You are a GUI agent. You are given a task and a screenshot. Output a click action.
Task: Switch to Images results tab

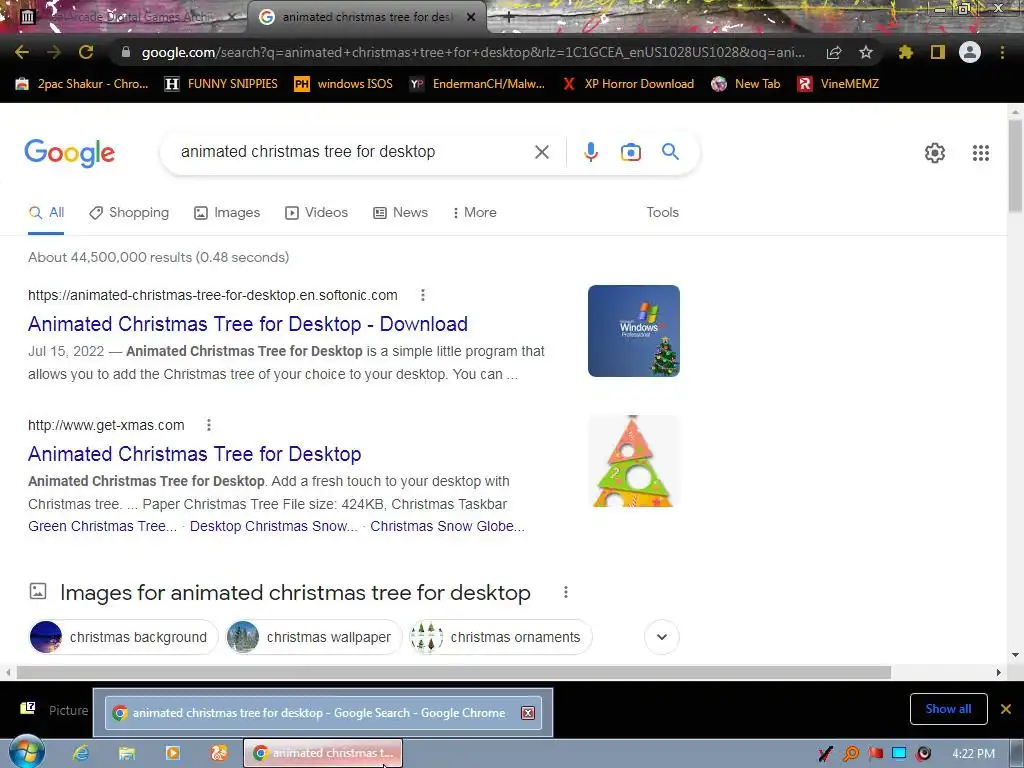[x=227, y=213]
